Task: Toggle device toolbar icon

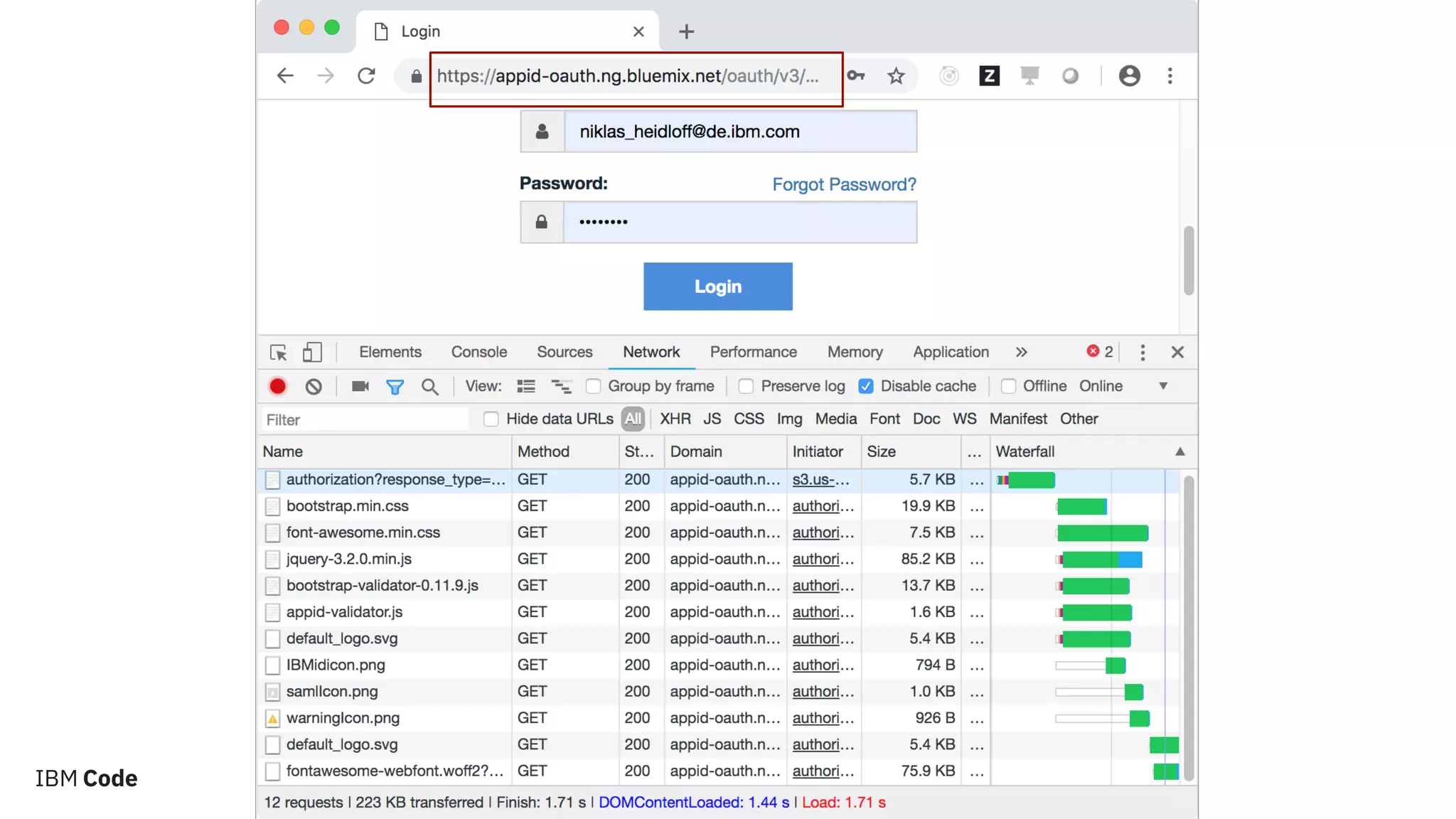Action: [312, 353]
